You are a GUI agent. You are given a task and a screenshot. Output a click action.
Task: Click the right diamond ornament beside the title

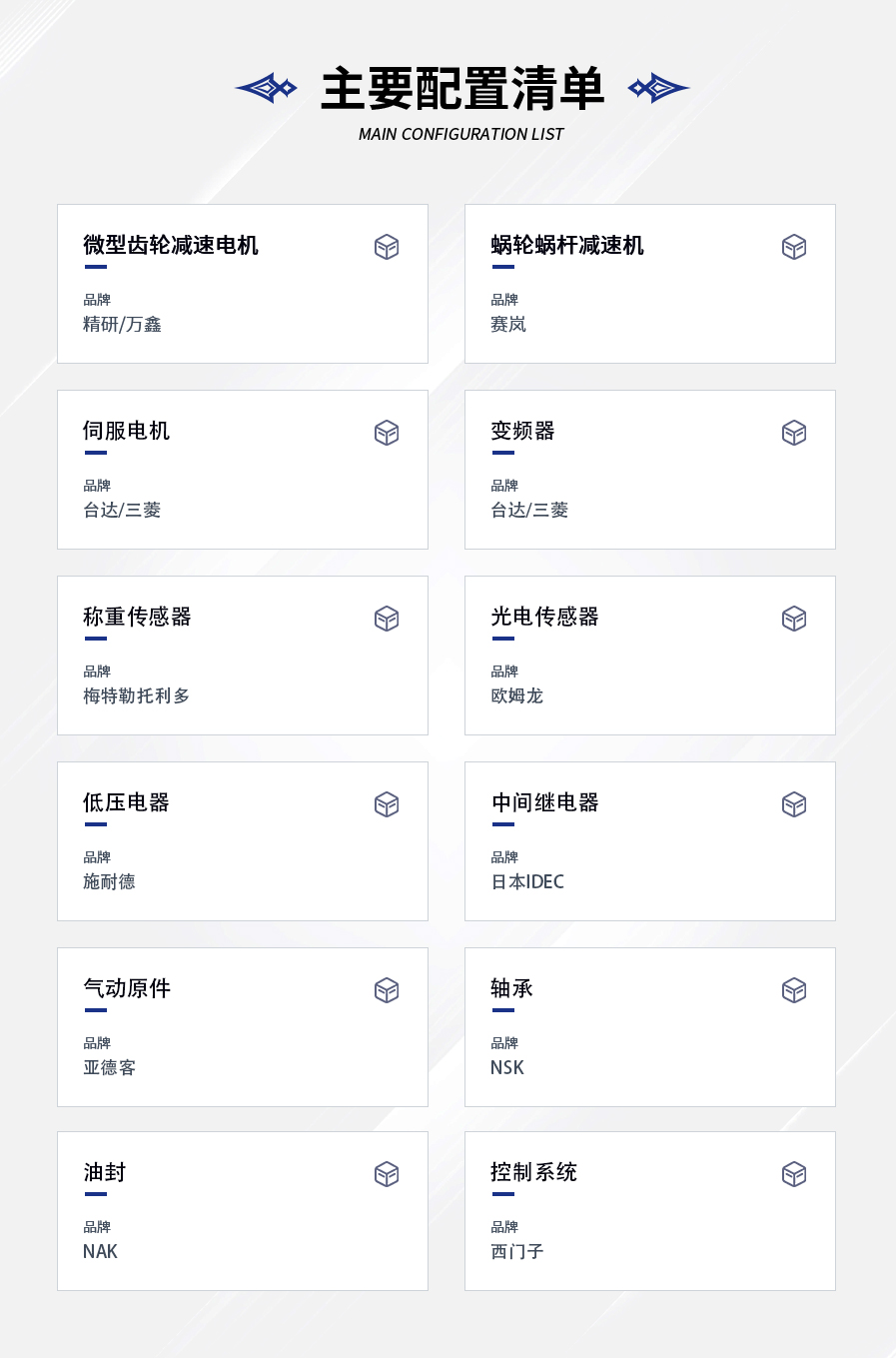click(x=659, y=88)
